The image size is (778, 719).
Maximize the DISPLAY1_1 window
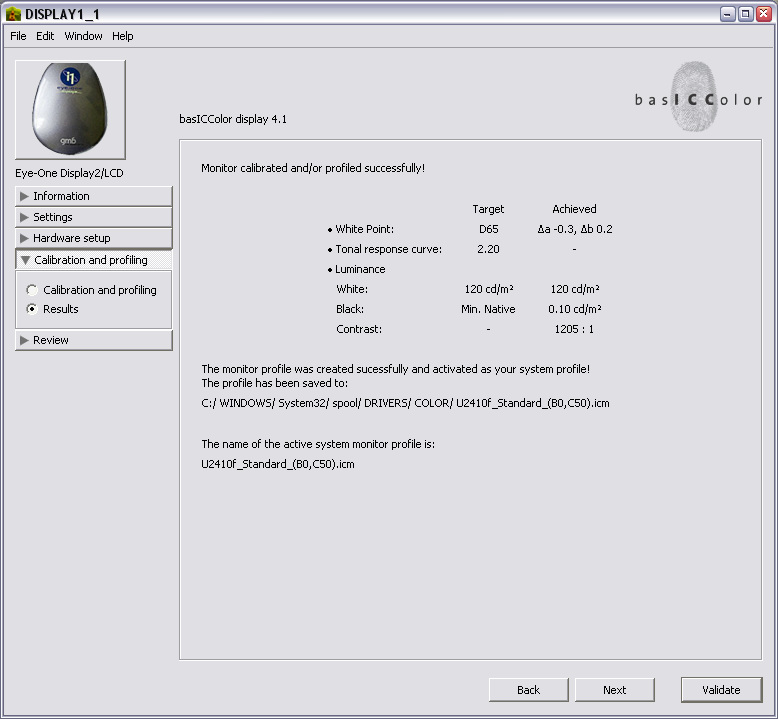coord(745,14)
